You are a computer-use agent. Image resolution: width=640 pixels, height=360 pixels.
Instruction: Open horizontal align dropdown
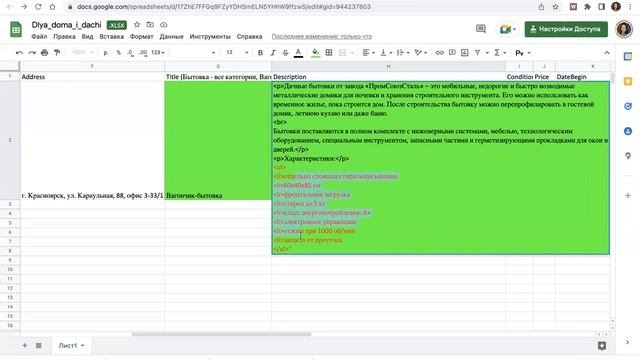tap(369, 53)
